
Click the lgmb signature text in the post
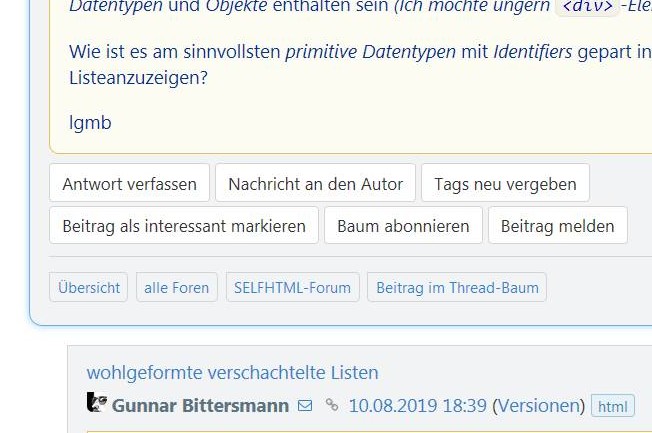90,122
